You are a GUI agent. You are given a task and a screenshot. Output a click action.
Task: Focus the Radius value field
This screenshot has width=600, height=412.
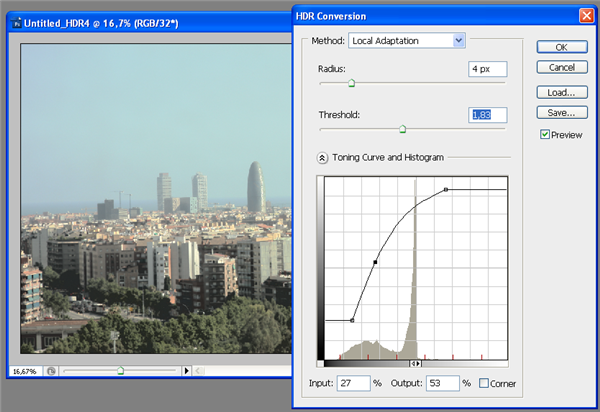(486, 69)
